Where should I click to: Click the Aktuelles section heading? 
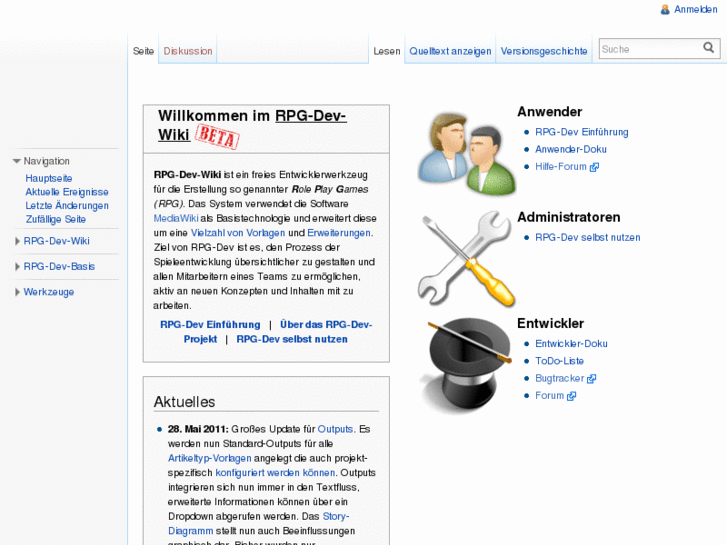tap(184, 402)
